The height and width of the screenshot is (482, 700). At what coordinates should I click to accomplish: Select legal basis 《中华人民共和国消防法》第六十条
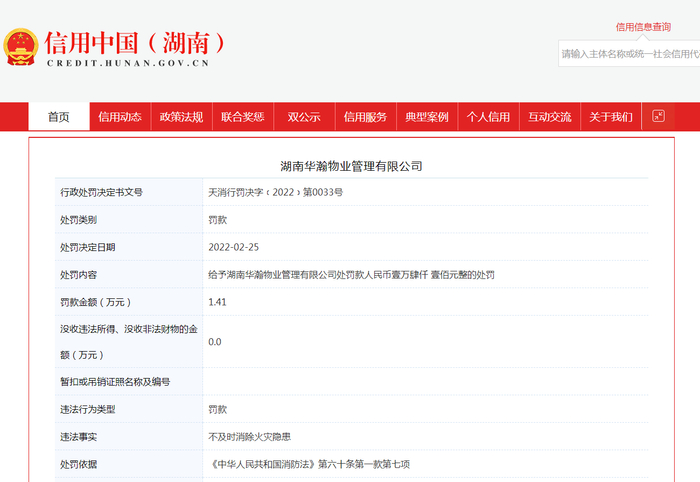pos(283,465)
